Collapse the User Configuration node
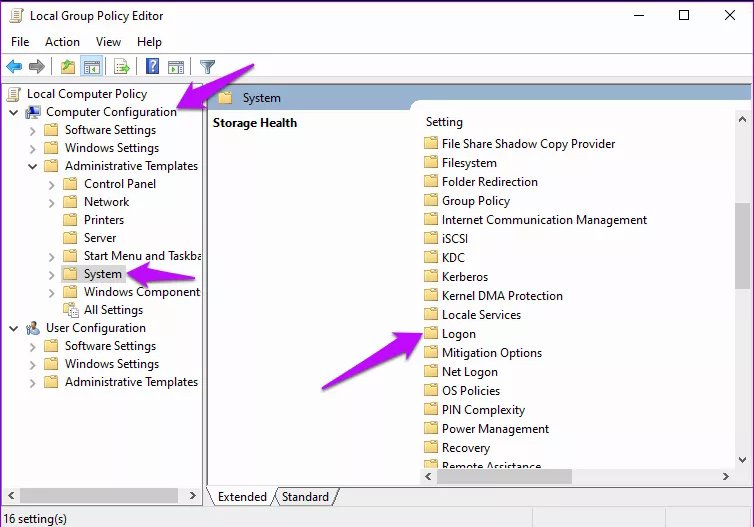This screenshot has width=754, height=527. [x=13, y=328]
